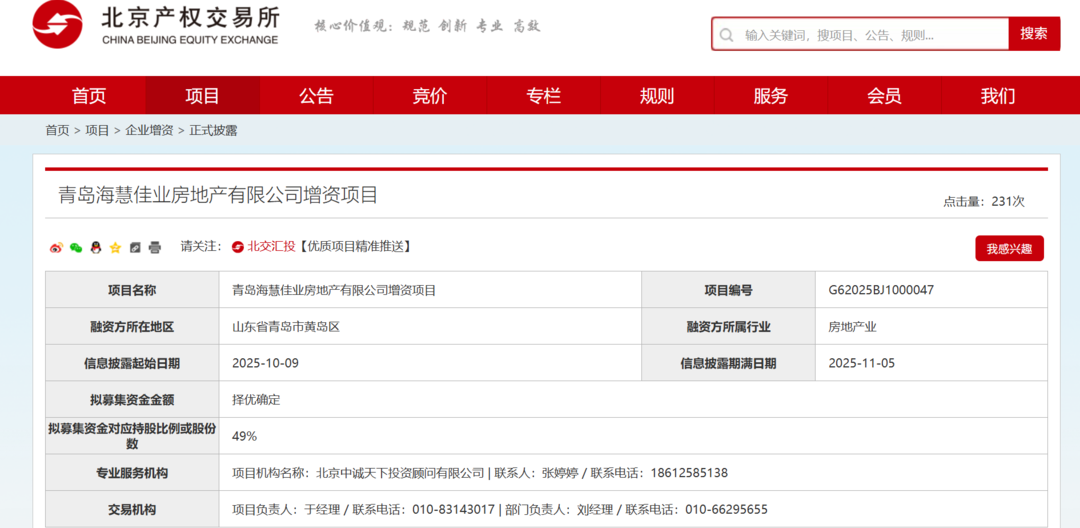Navigate to 会员 page
This screenshot has height=528, width=1080.
(884, 96)
